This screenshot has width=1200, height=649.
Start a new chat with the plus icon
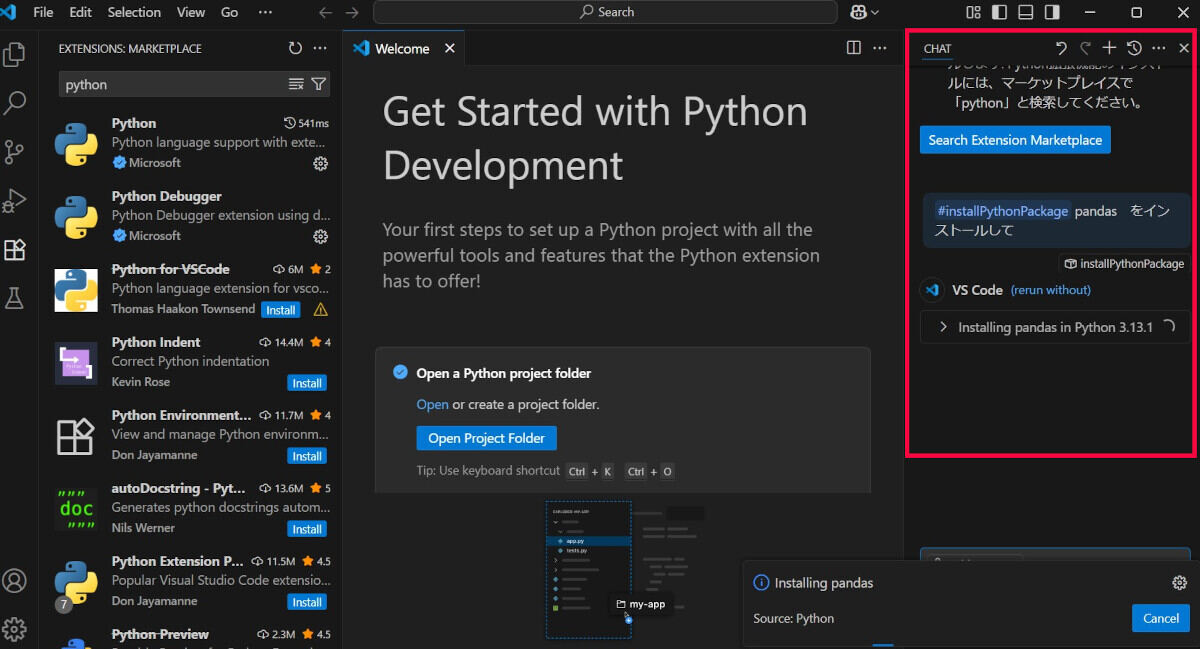(1109, 48)
